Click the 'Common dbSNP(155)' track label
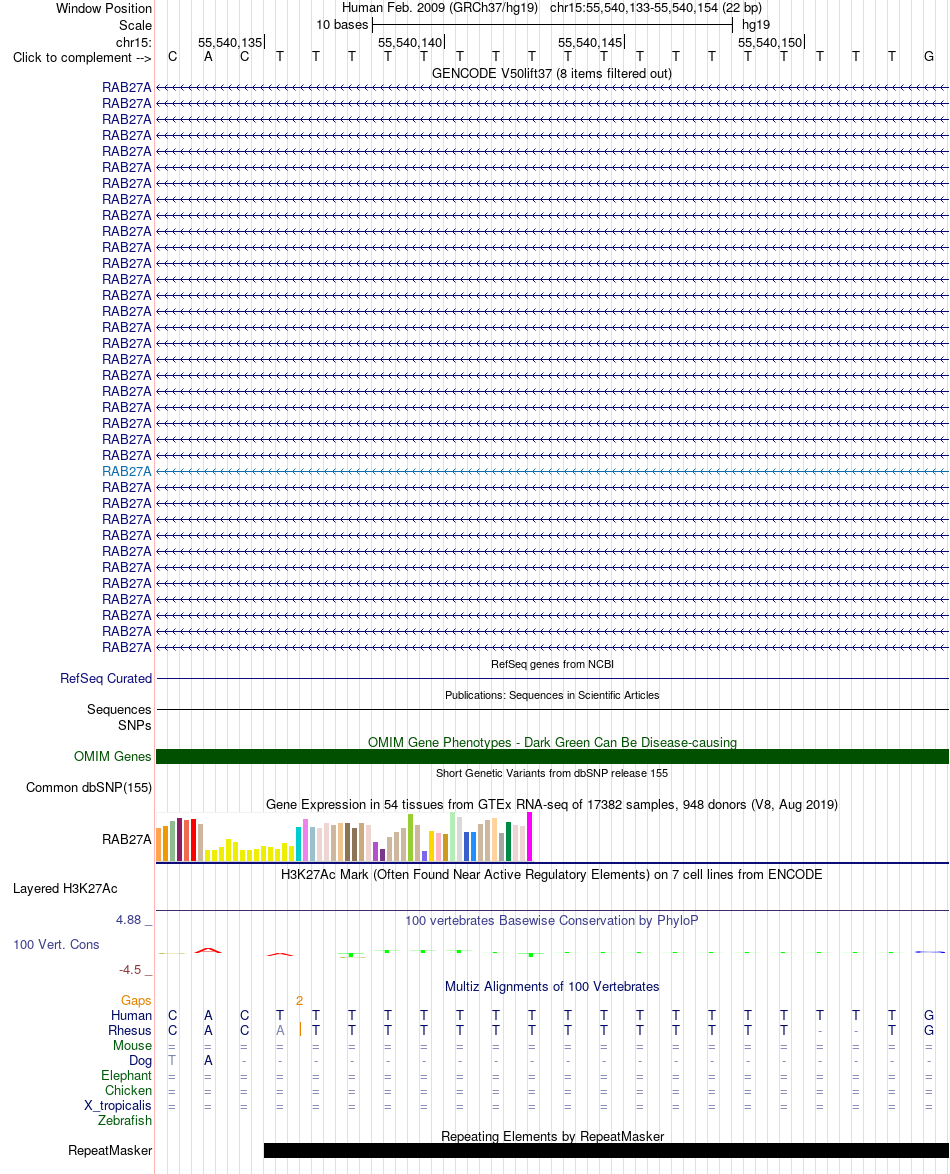The image size is (950, 1174). coord(88,788)
